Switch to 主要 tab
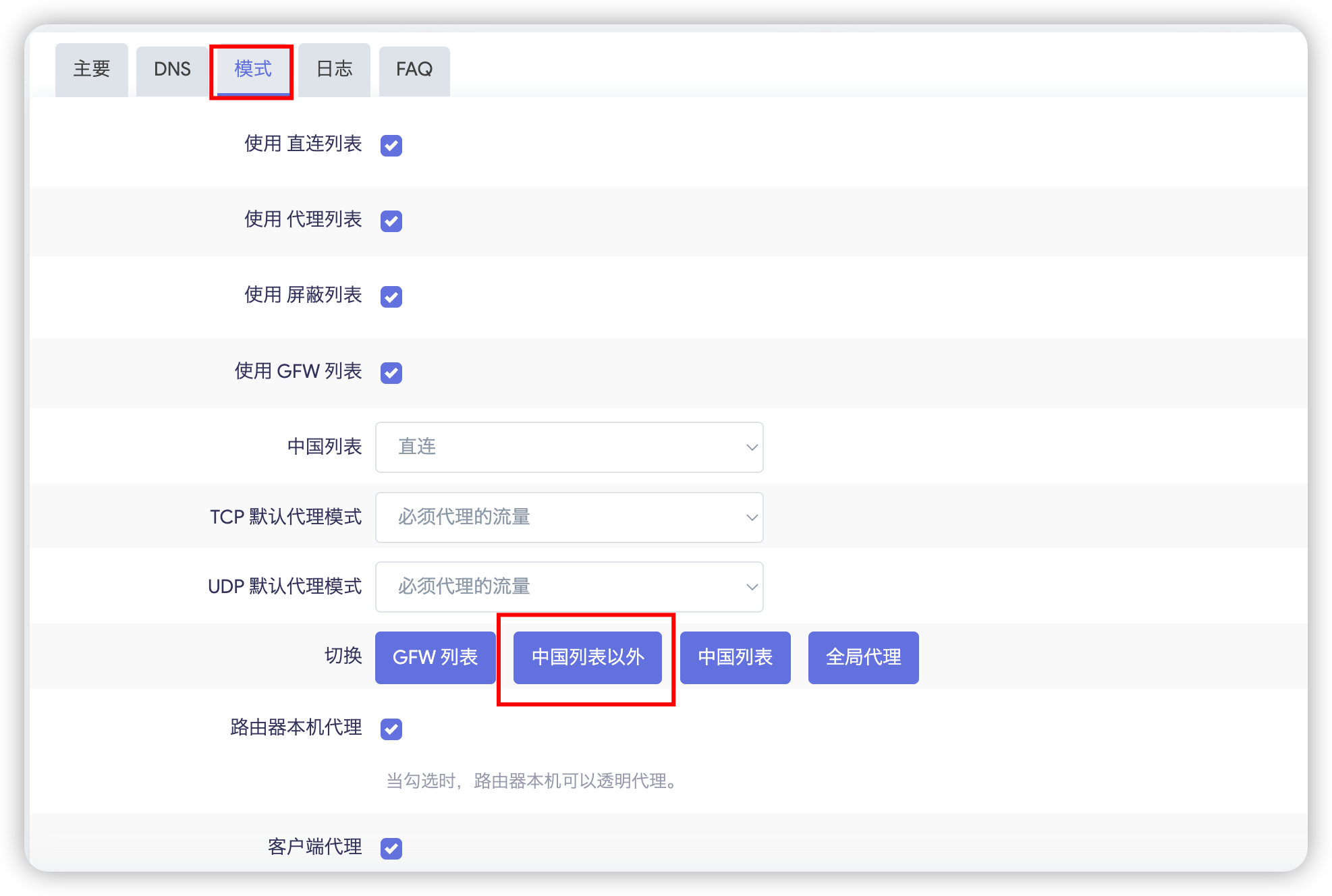1332x896 pixels. 92,69
